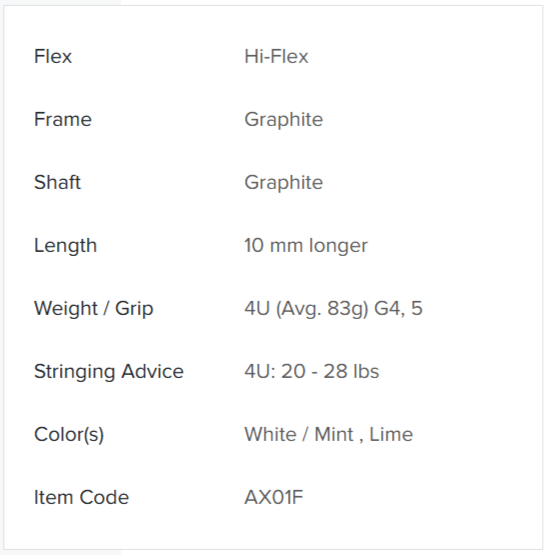547x555 pixels.
Task: Click the 28 lbs tension text
Action: pos(351,371)
